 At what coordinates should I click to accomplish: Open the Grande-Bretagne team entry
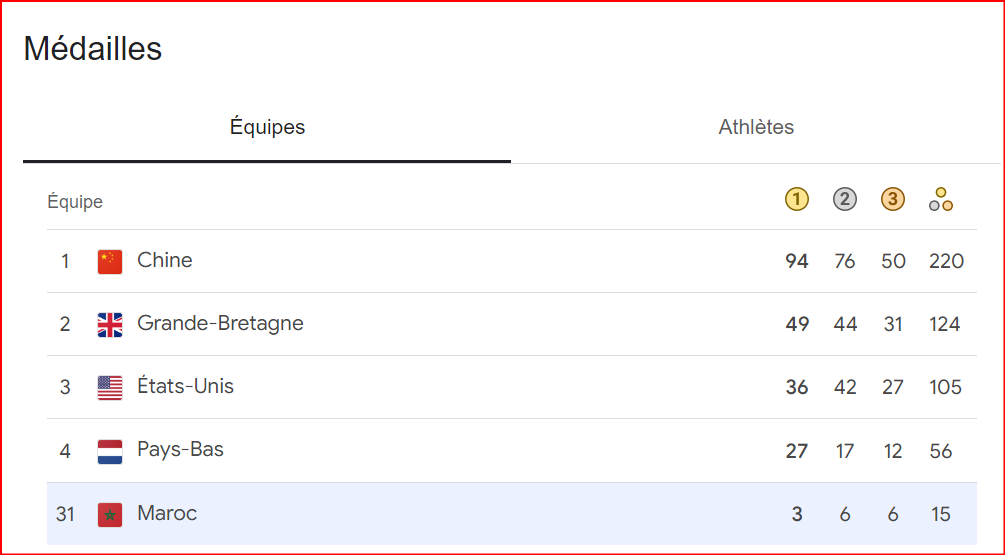pyautogui.click(x=511, y=324)
